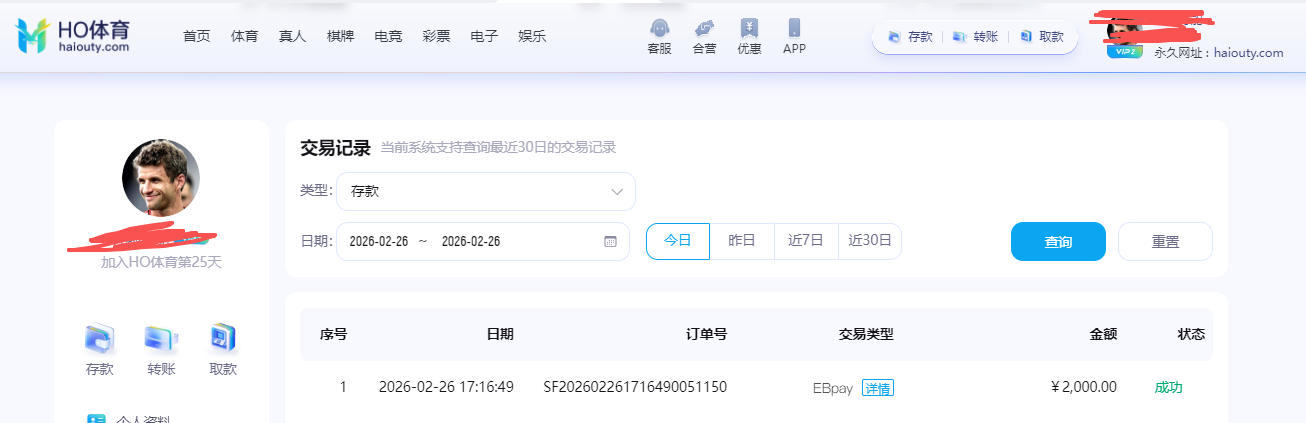The image size is (1306, 423).
Task: Click the blue 查询 search button
Action: point(1058,241)
